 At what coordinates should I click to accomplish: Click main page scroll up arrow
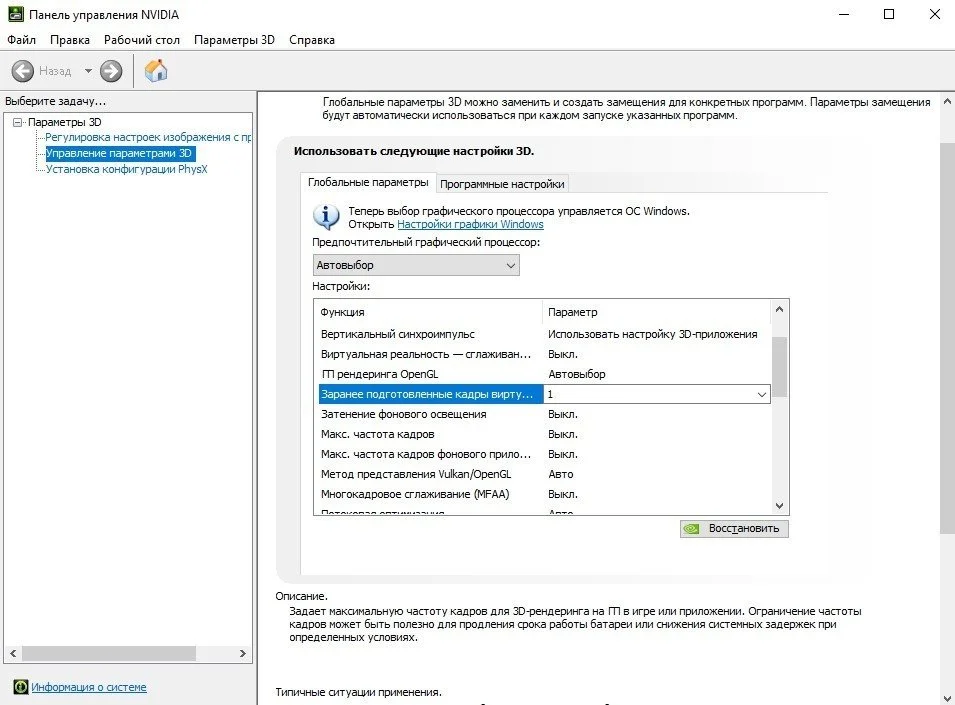(947, 102)
